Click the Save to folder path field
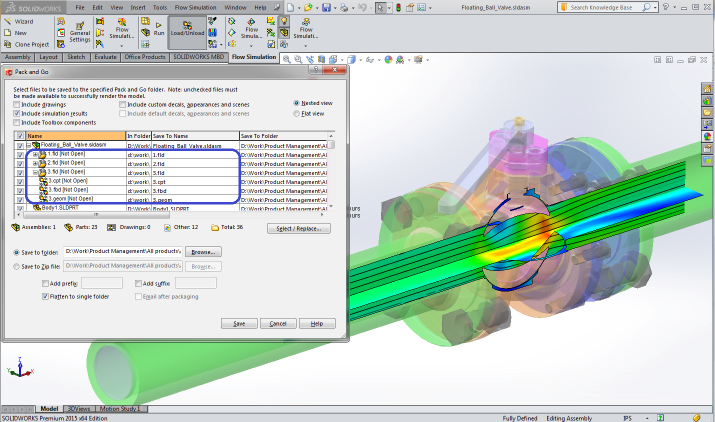Image resolution: width=715 pixels, height=422 pixels. [123, 251]
